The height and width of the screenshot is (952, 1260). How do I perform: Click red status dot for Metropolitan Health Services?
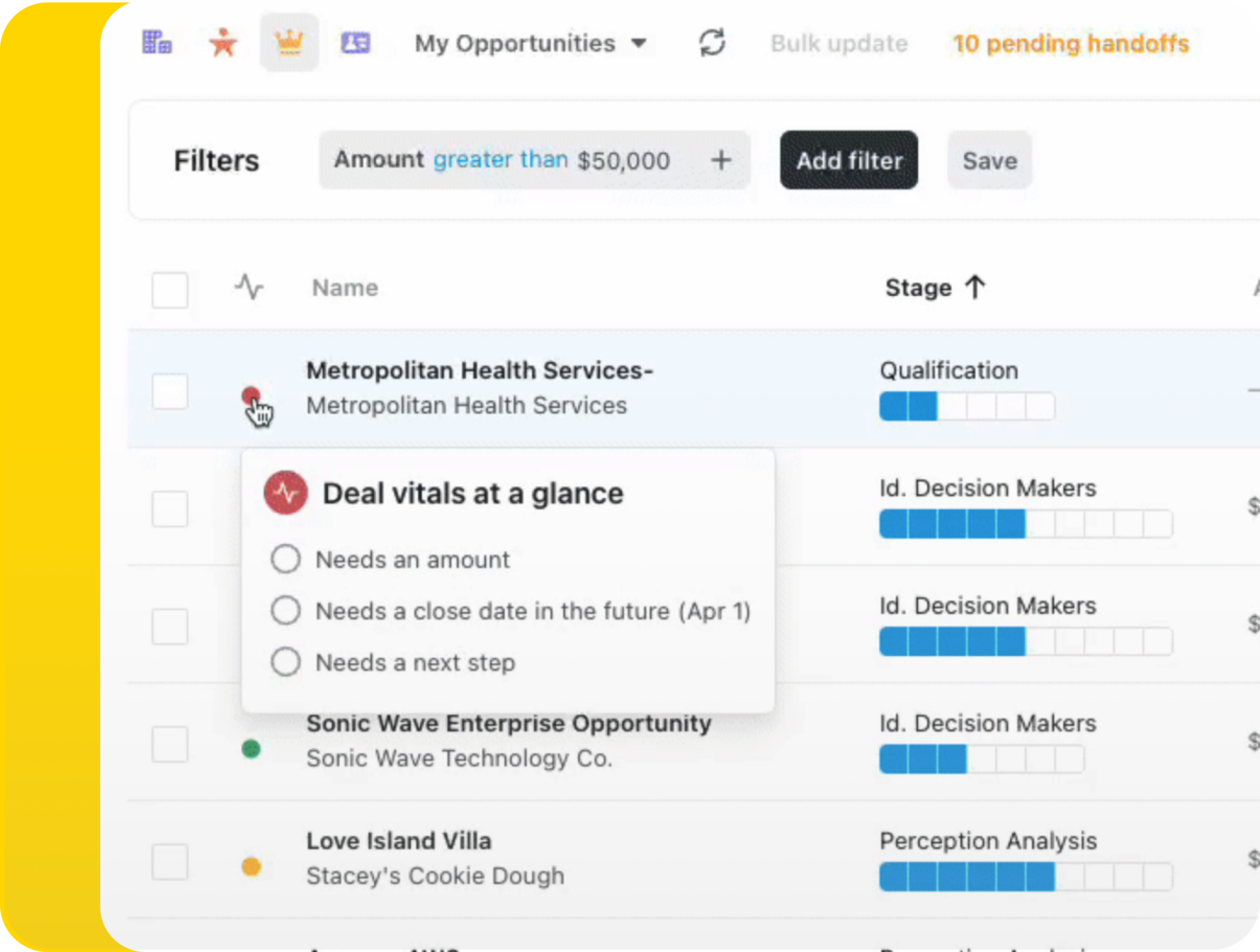pyautogui.click(x=251, y=396)
